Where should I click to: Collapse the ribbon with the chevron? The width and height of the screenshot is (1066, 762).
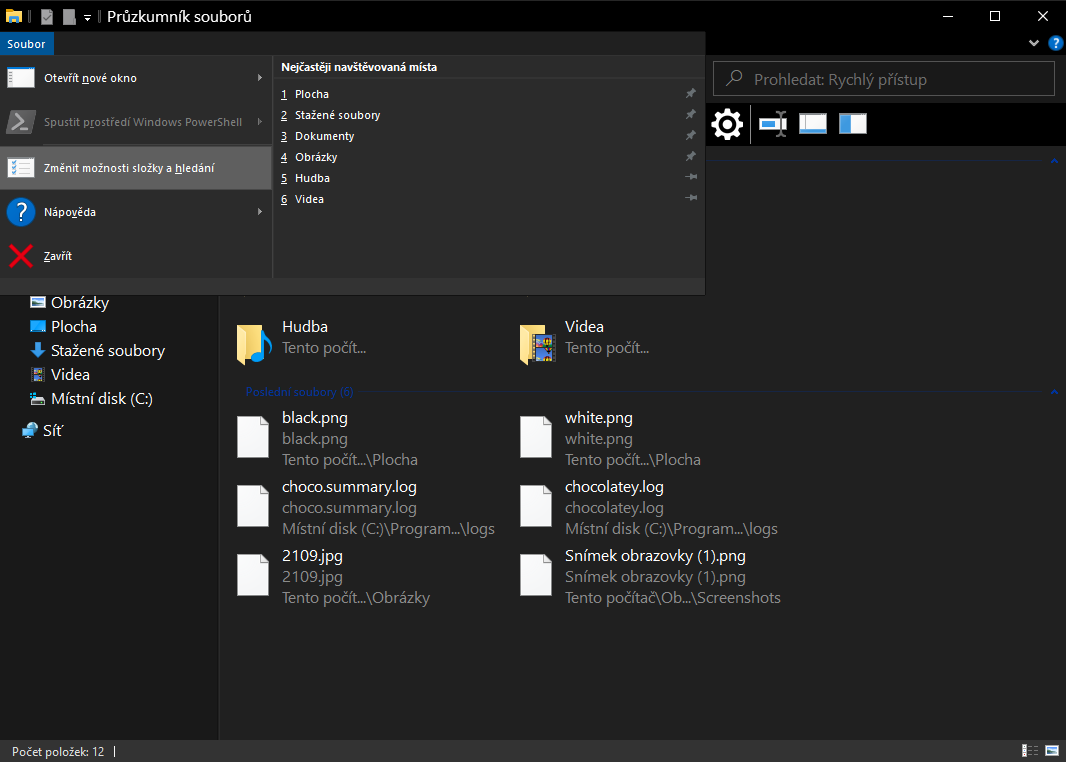pyautogui.click(x=1034, y=44)
